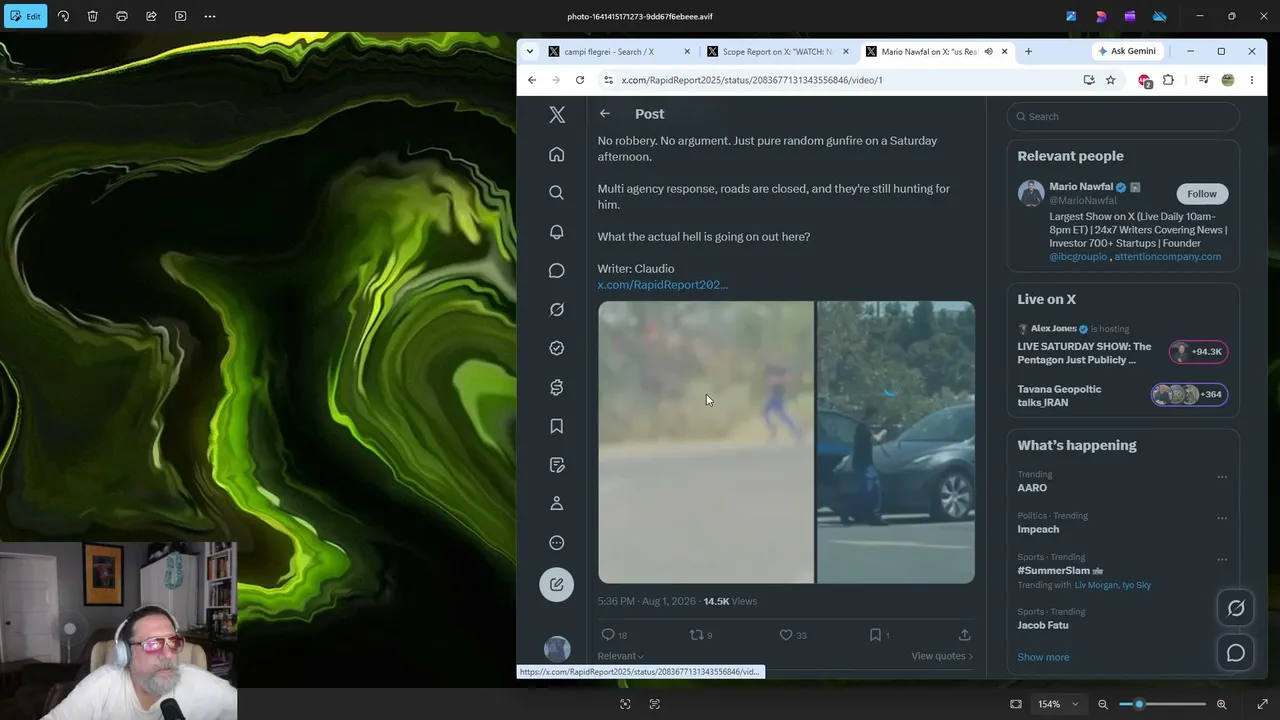
Task: Switch to 'Scope Report on X' tab
Action: 776,52
